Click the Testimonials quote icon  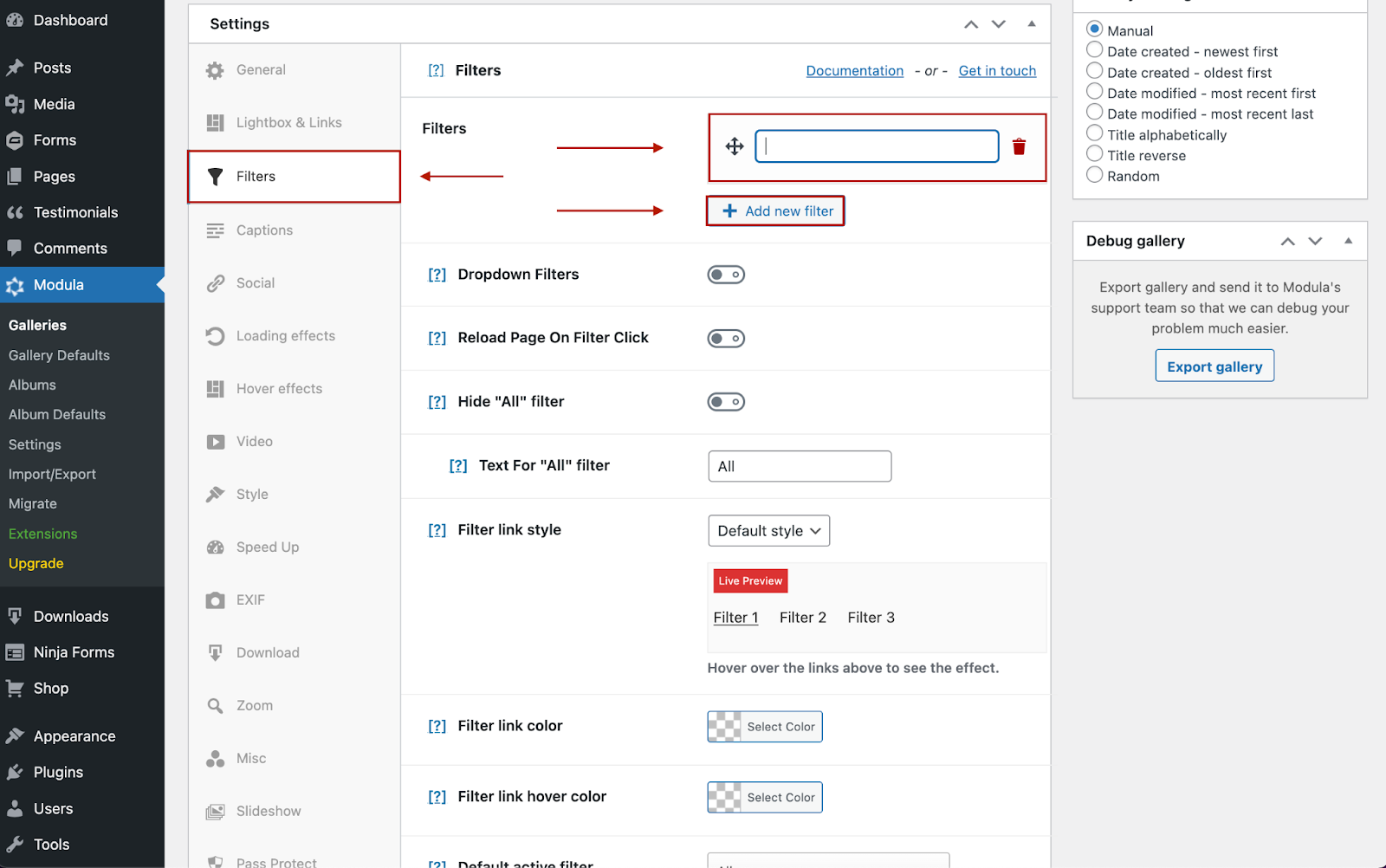(15, 212)
